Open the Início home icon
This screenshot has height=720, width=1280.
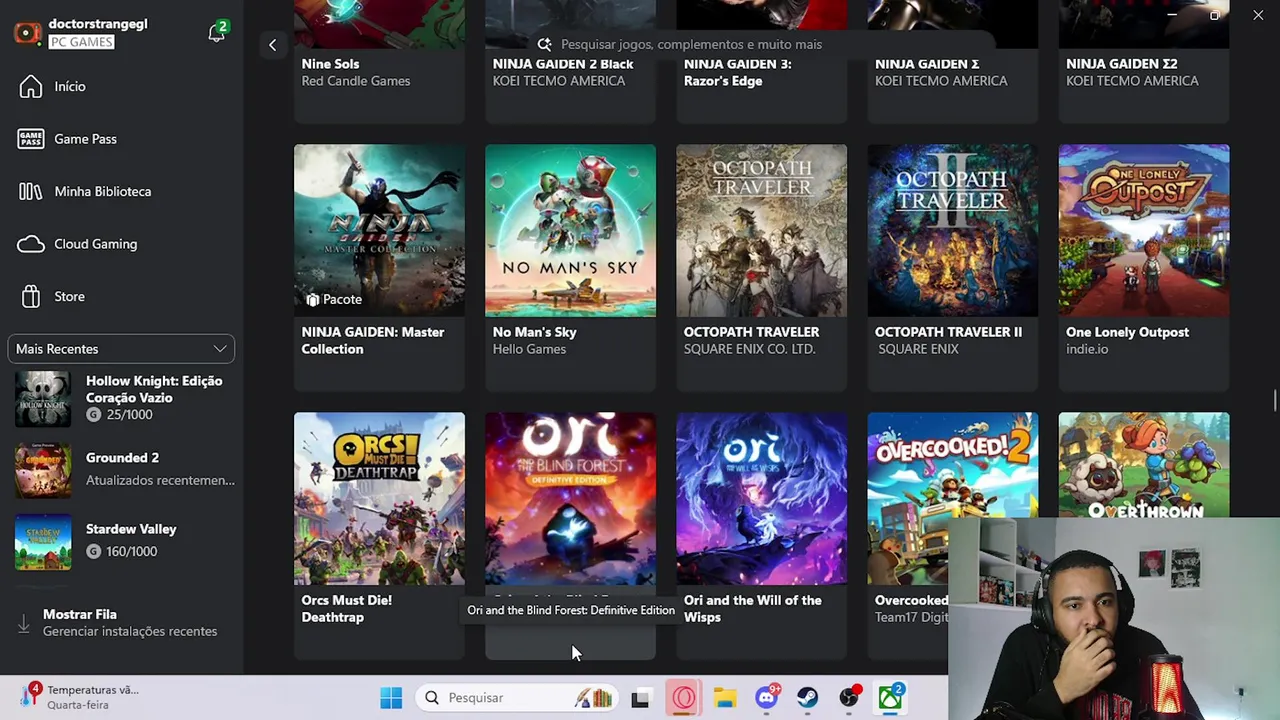31,87
